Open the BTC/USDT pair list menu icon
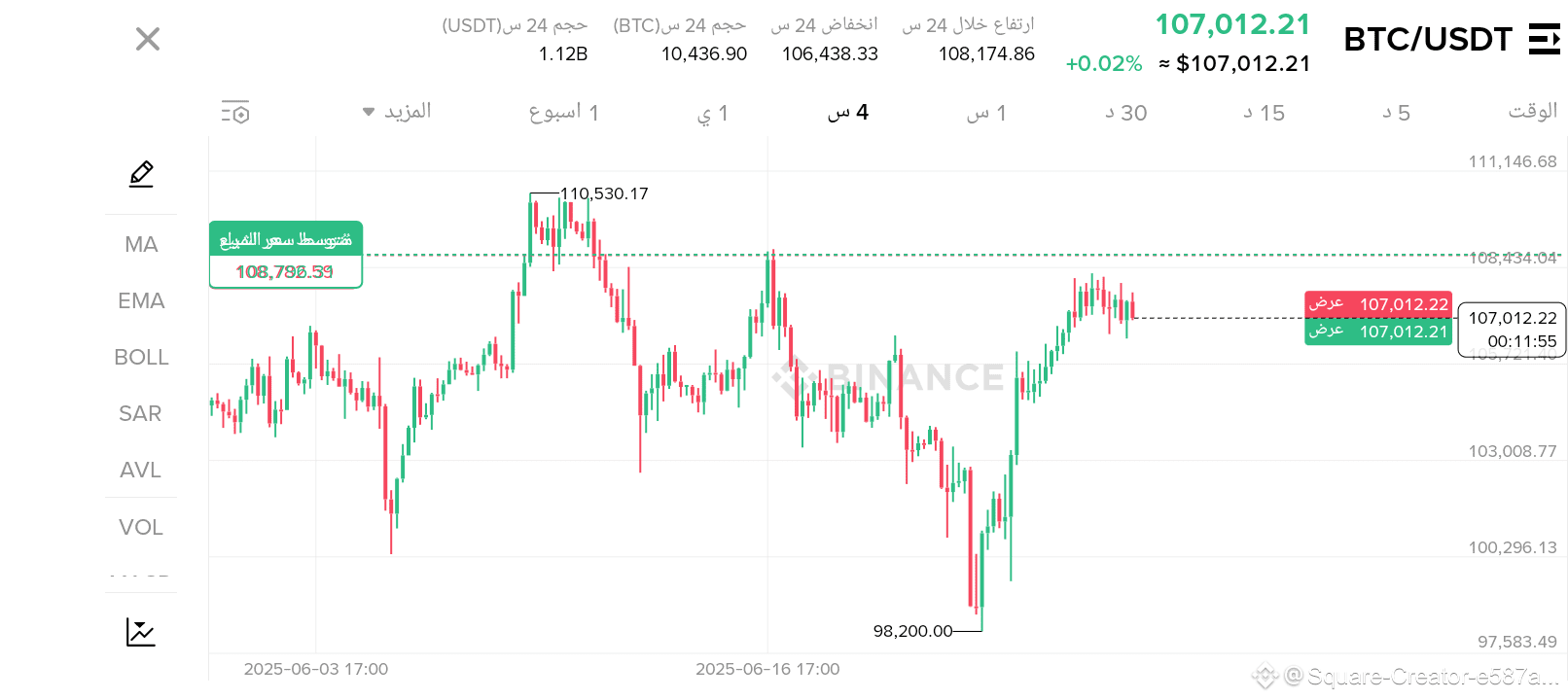The height and width of the screenshot is (700, 1568). (1544, 39)
